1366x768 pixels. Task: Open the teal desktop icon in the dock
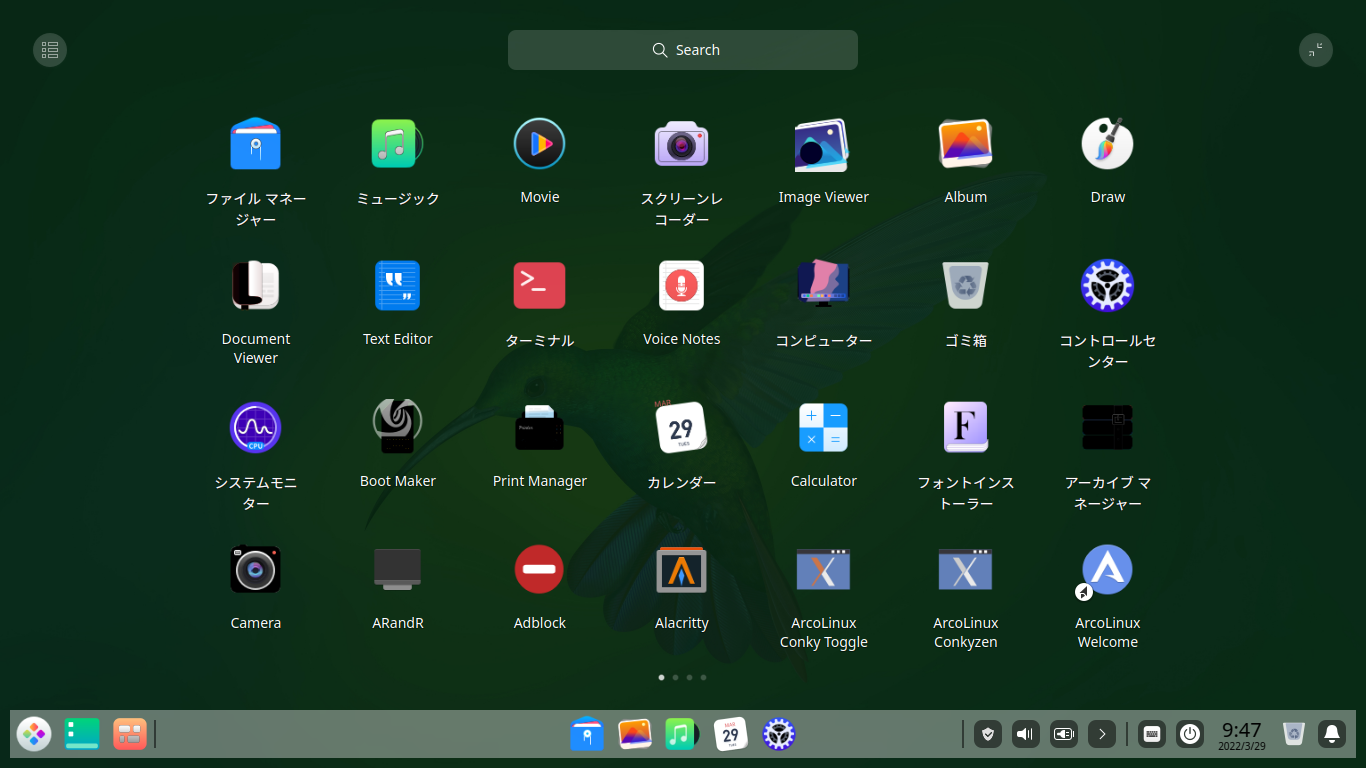click(x=82, y=734)
